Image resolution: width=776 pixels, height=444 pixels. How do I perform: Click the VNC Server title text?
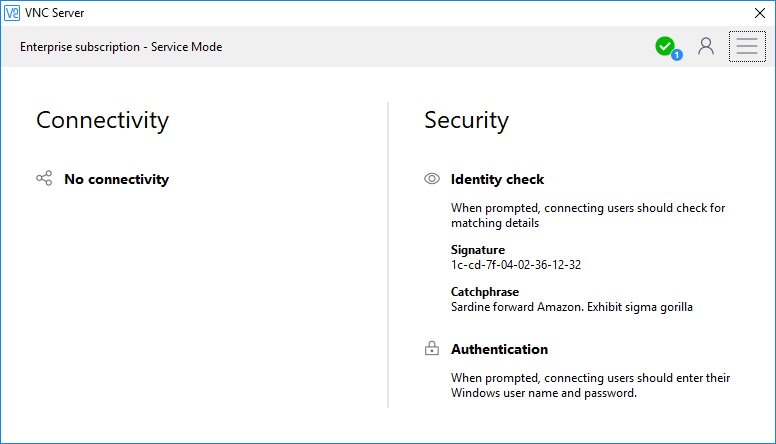tap(54, 13)
